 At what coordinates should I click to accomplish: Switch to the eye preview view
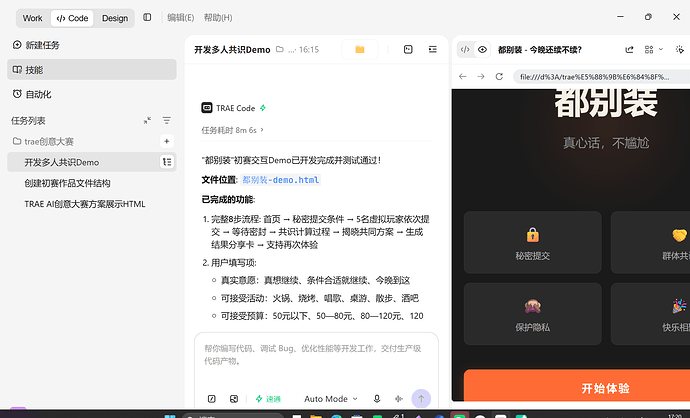click(482, 49)
